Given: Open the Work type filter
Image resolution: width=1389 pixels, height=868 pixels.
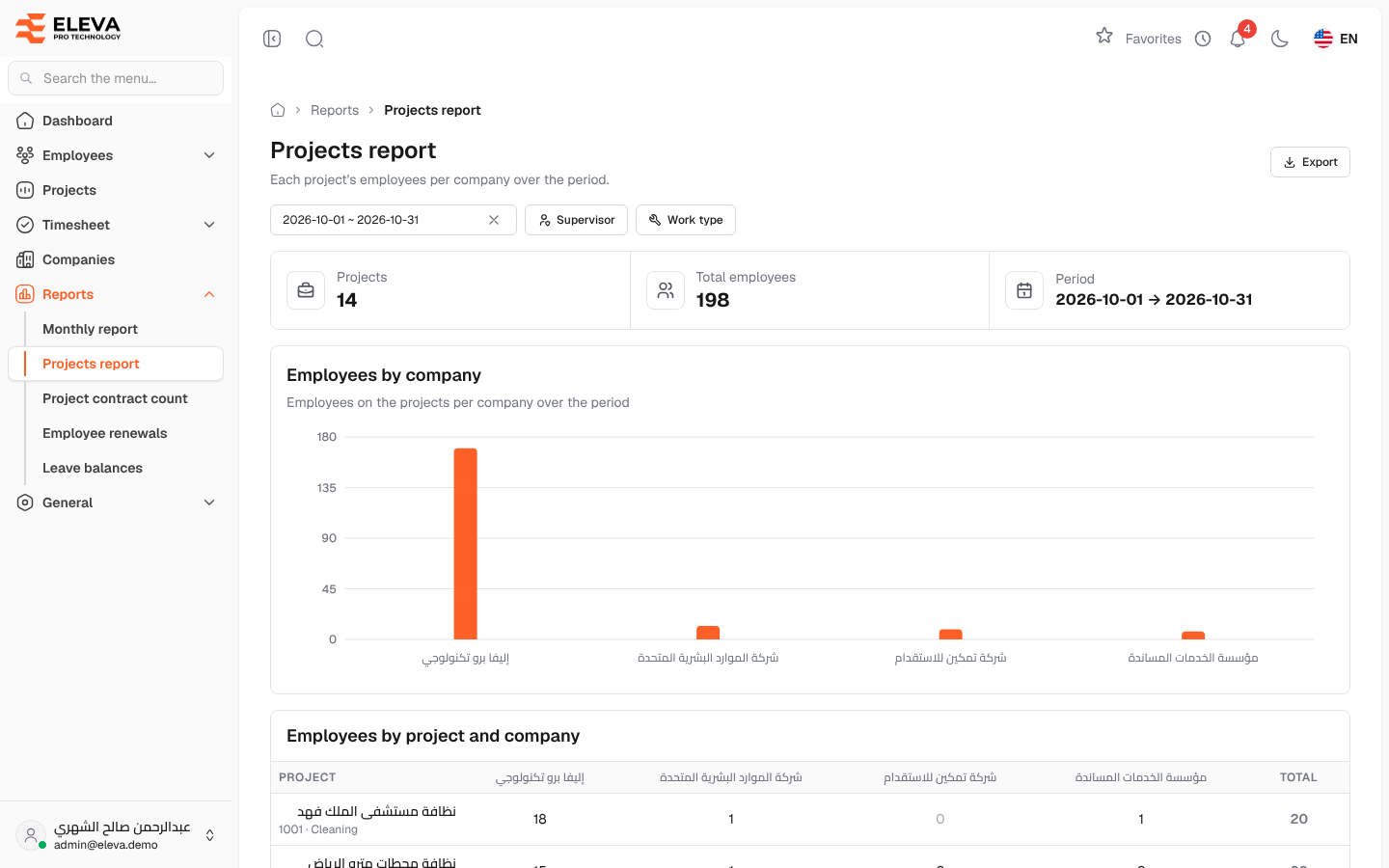Looking at the screenshot, I should pos(686,220).
